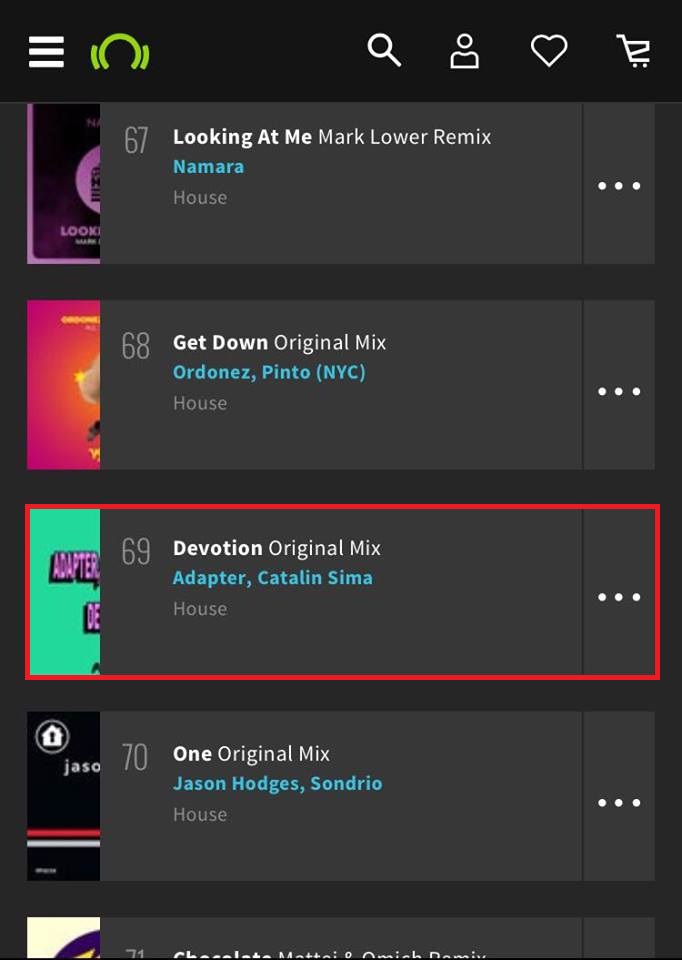Select the House genre under Devotion
The height and width of the screenshot is (960, 682).
(x=200, y=608)
